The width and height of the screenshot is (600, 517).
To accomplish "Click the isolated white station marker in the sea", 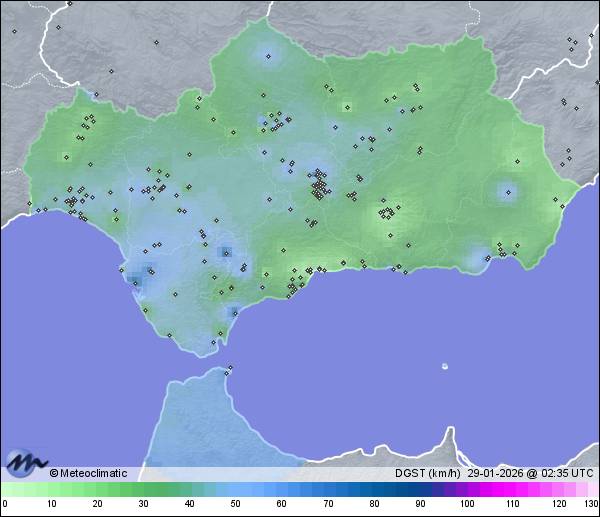I will (x=445, y=366).
